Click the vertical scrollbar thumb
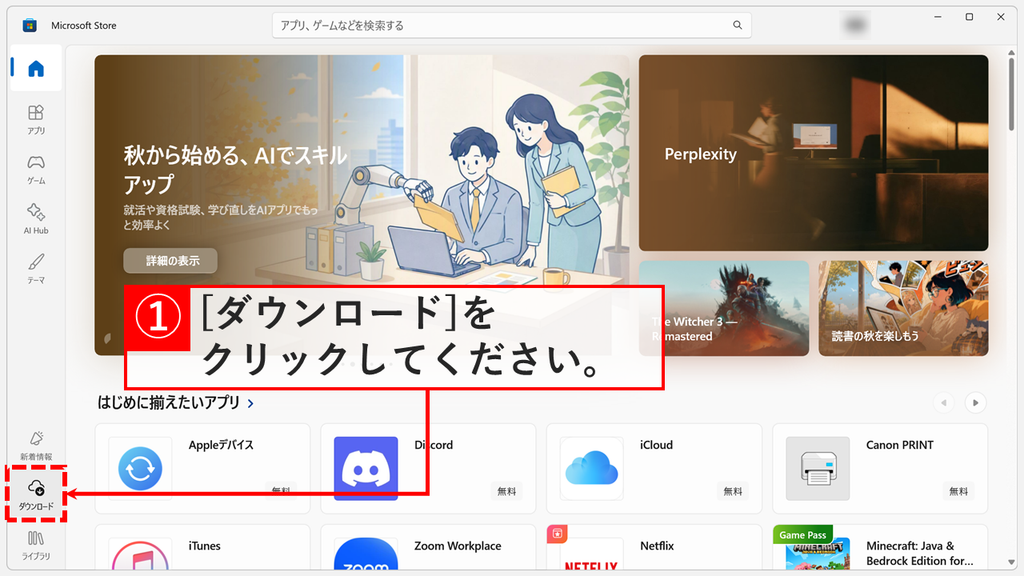Image resolution: width=1024 pixels, height=576 pixels. coord(1011,94)
